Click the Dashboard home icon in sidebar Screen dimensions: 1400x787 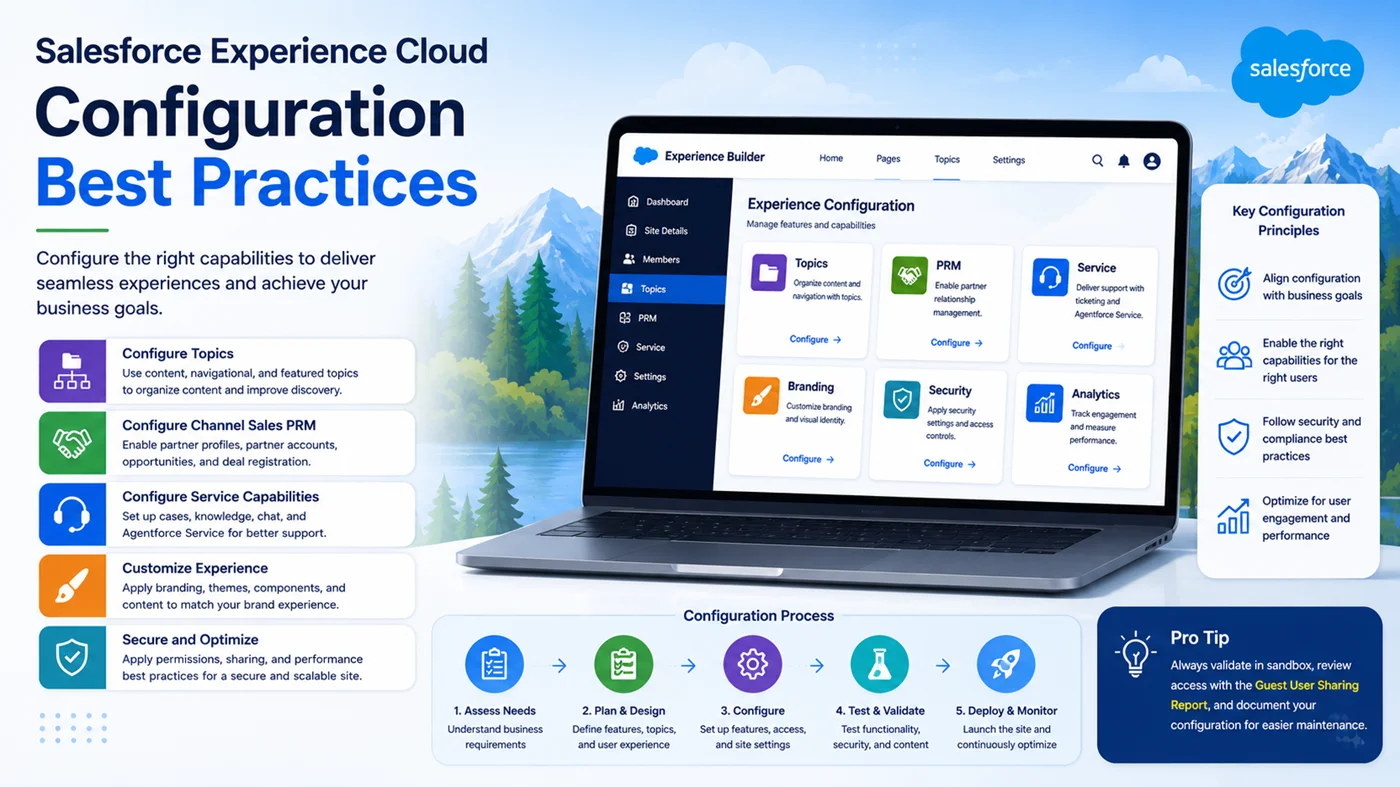point(632,202)
